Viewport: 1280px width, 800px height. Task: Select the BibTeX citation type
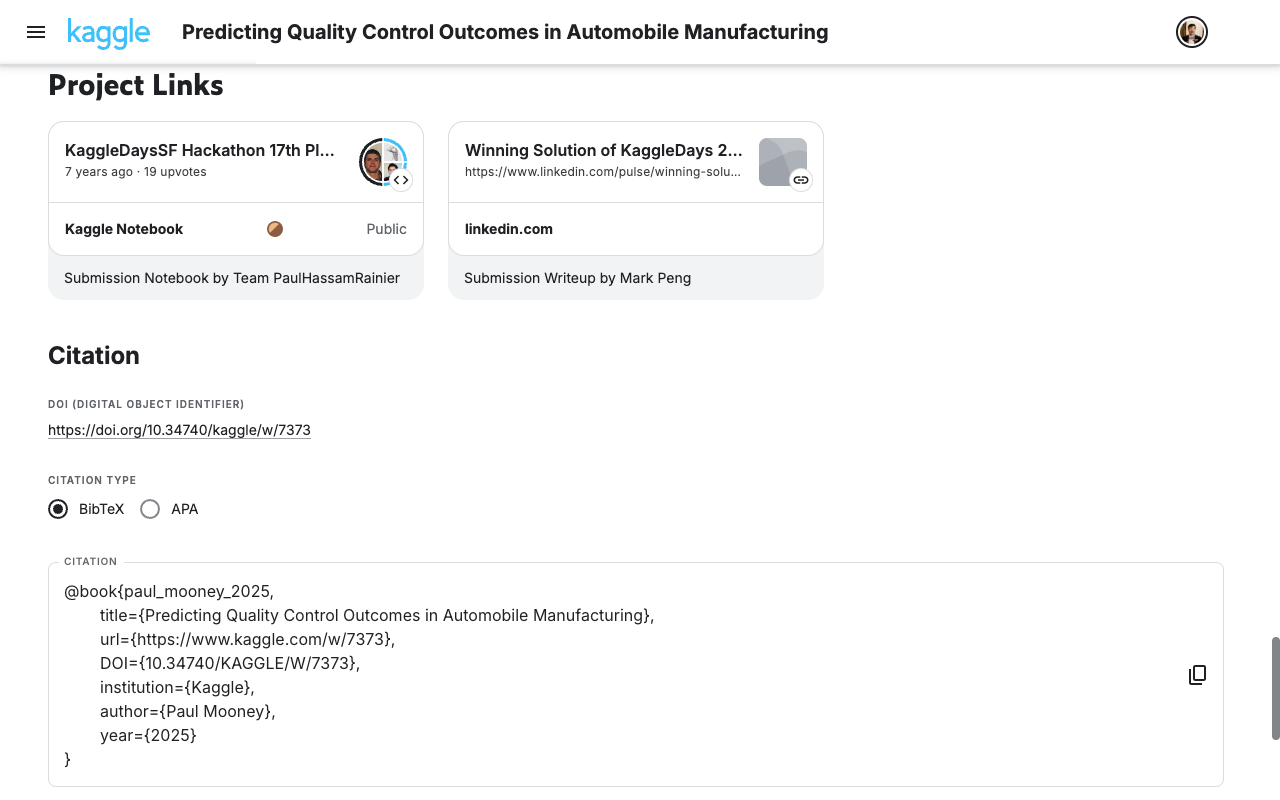tap(58, 509)
